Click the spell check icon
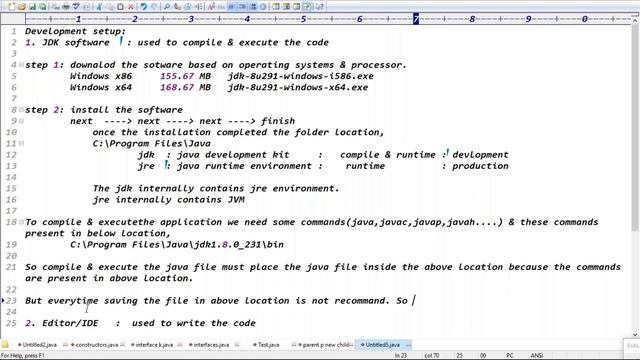This screenshot has width=640, height=360. click(76, 7)
